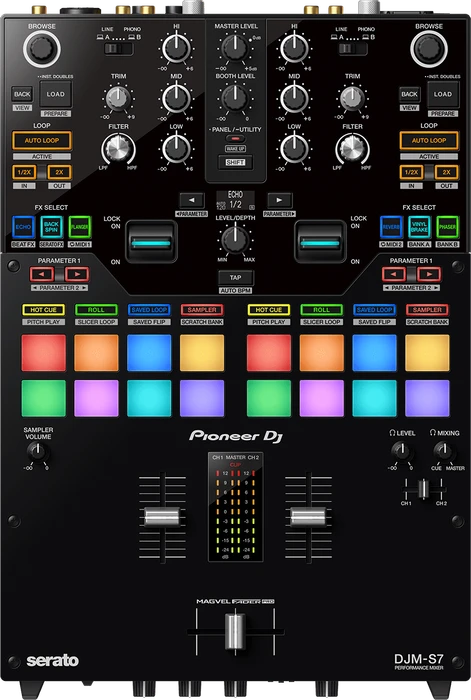Screen dimensions: 471x700
Task: Select HOT CUE pad mode on left deck
Action: tap(44, 310)
